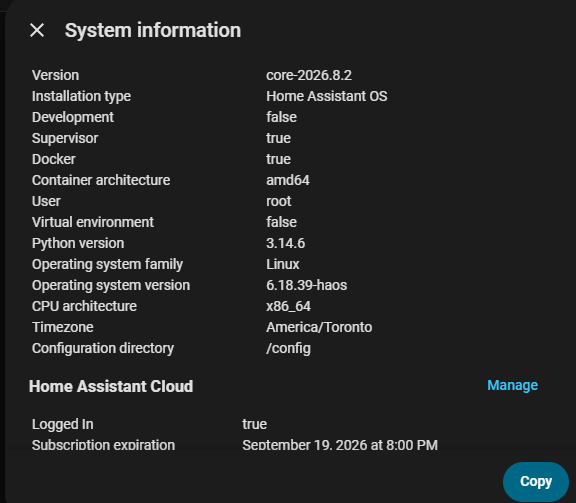Select the September 19, 2026 expiration date
Viewport: 576px width, 503px height.
click(x=340, y=445)
